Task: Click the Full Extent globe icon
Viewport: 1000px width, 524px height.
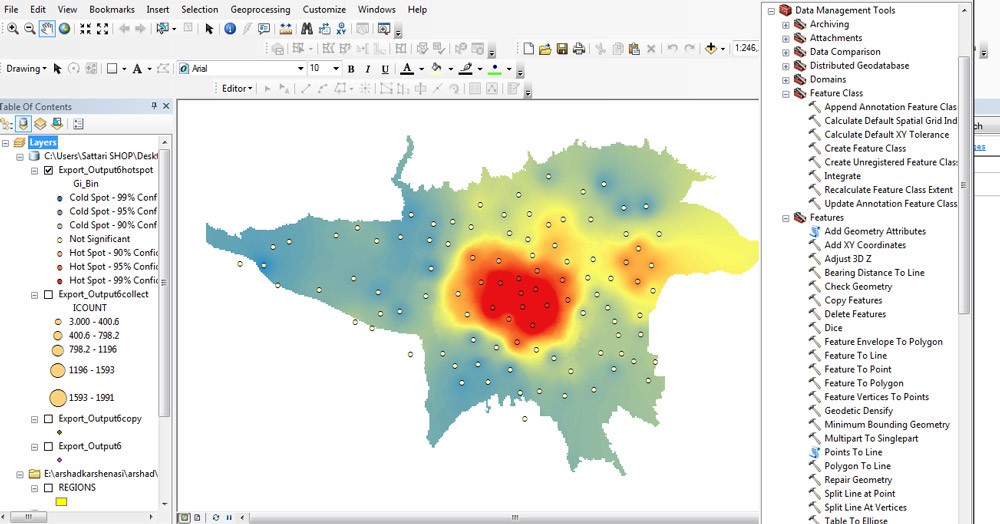Action: point(64,29)
